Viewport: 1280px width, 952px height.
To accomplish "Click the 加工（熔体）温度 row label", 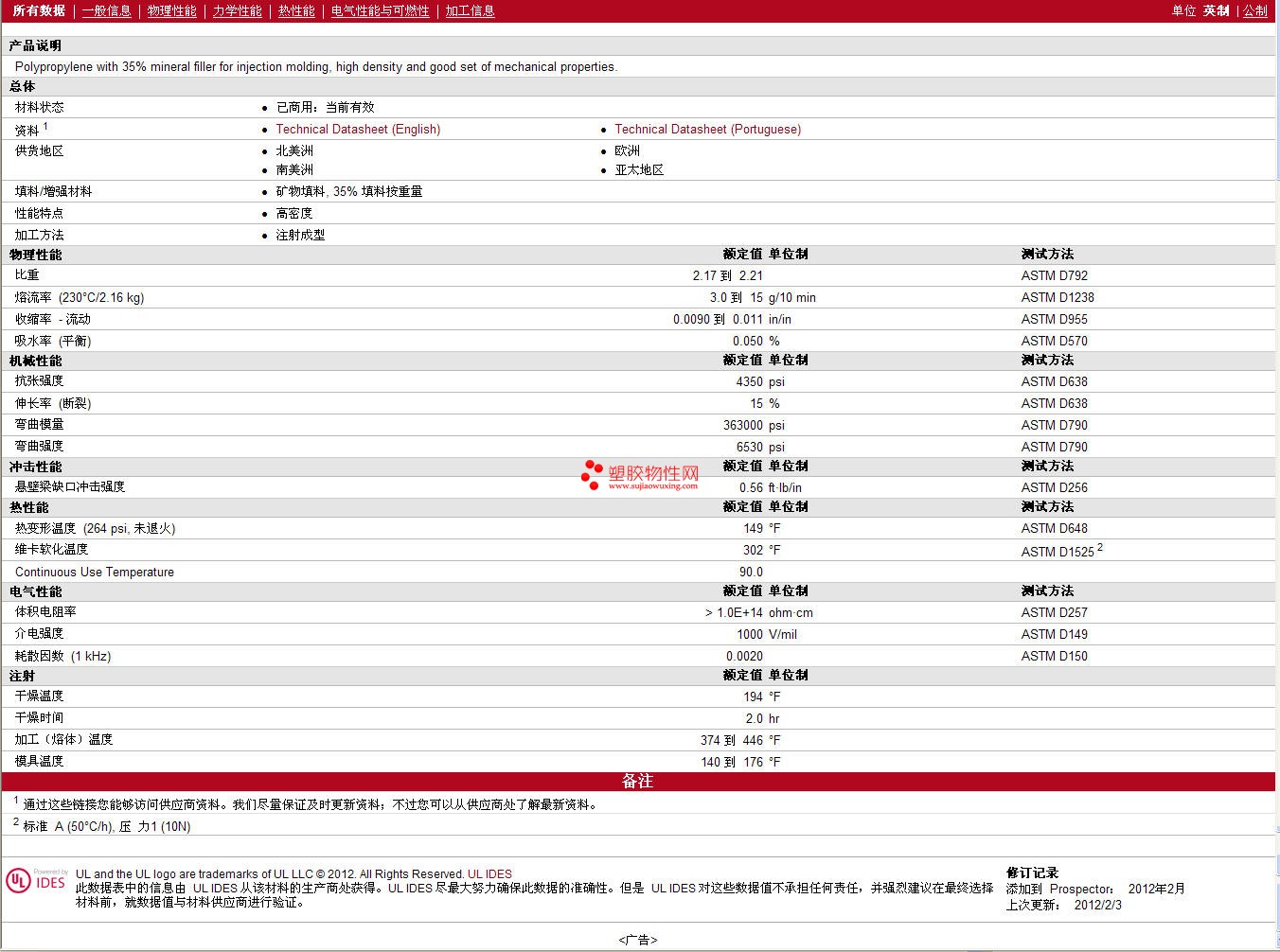I will [x=63, y=739].
